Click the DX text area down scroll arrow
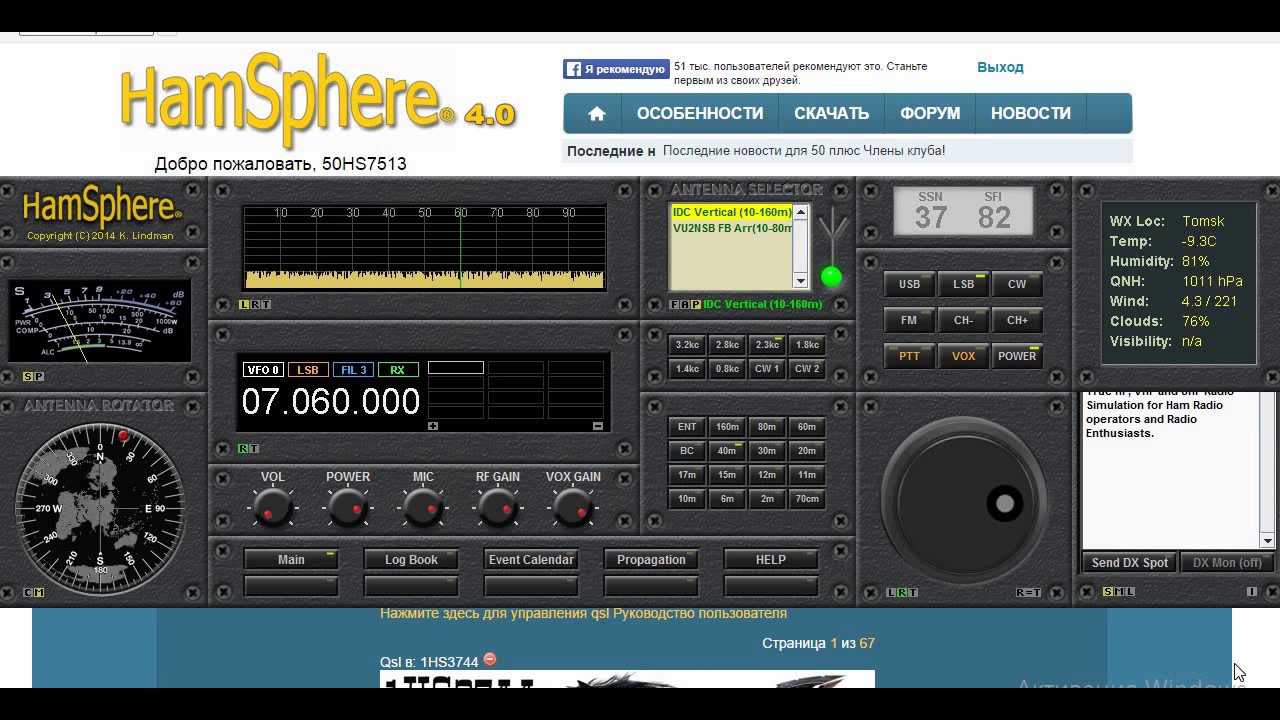 pos(1268,541)
